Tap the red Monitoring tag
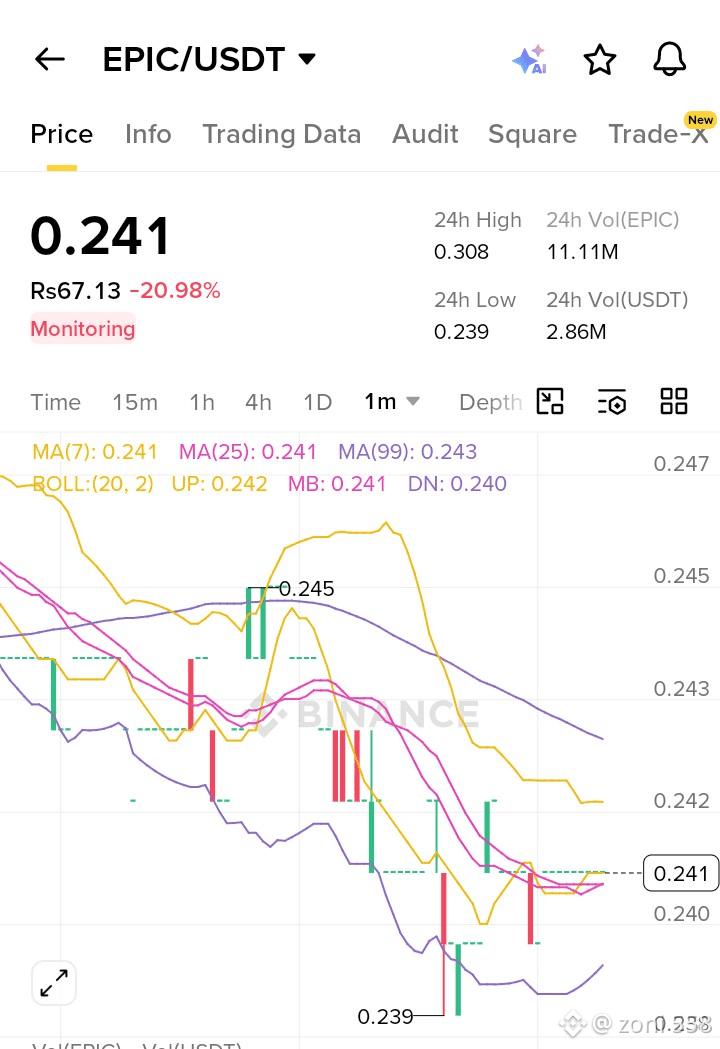The image size is (720, 1049). tap(83, 328)
